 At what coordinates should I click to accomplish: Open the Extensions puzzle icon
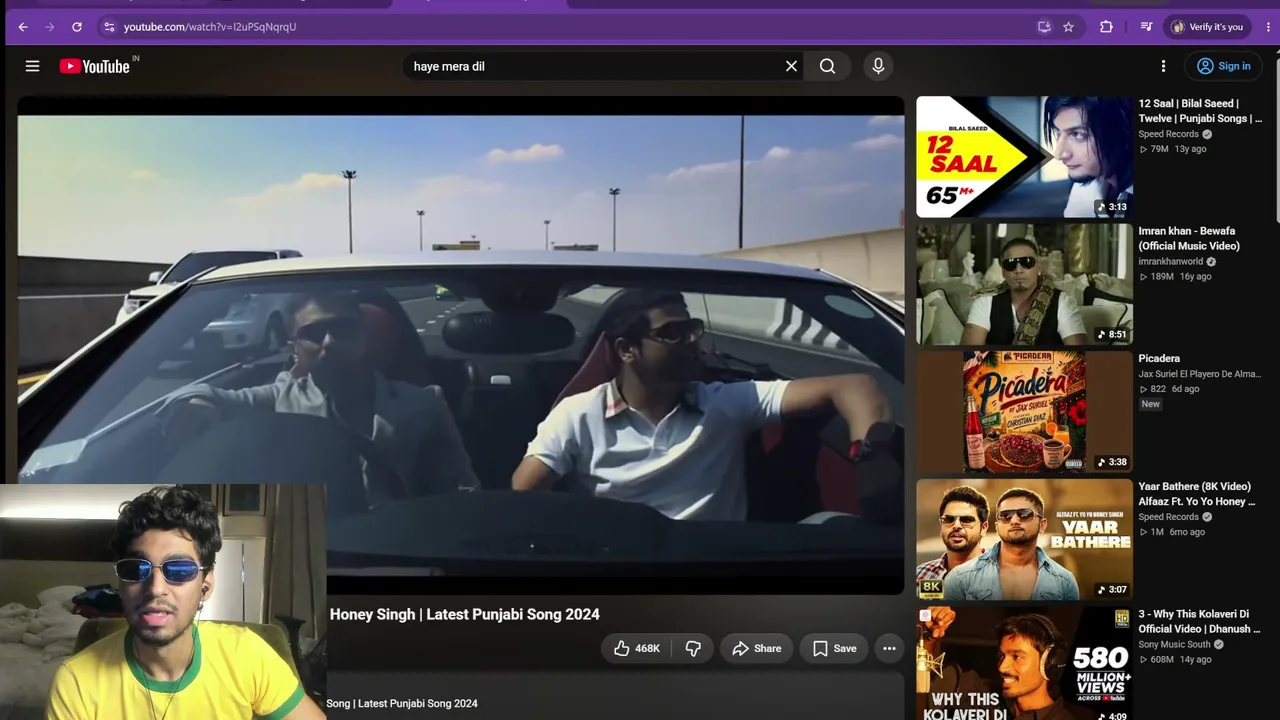(1106, 27)
